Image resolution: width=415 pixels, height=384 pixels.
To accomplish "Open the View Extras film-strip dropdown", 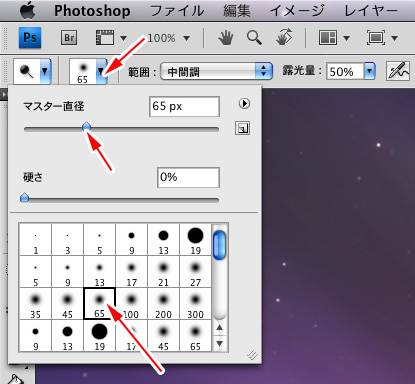I will [x=111, y=38].
